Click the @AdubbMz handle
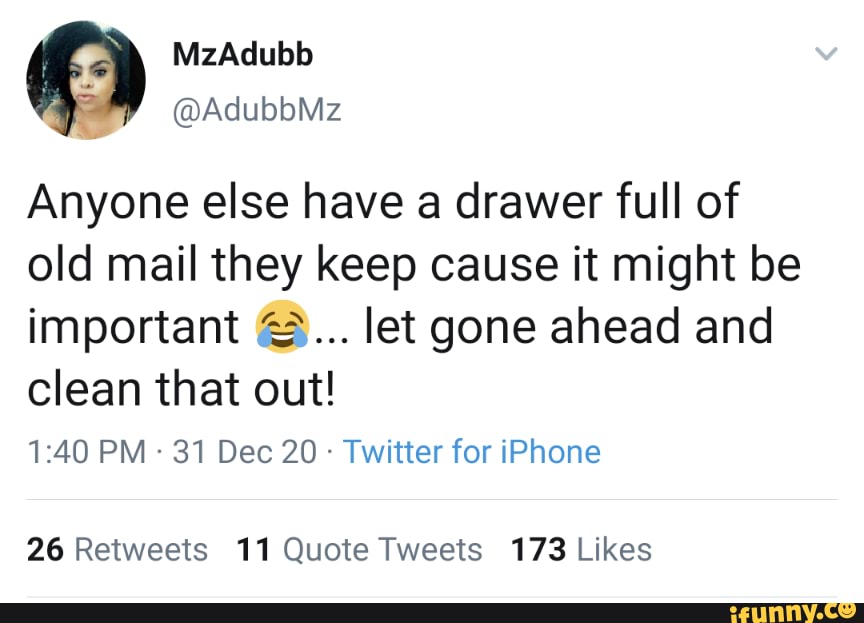Image resolution: width=864 pixels, height=623 pixels. click(x=258, y=110)
